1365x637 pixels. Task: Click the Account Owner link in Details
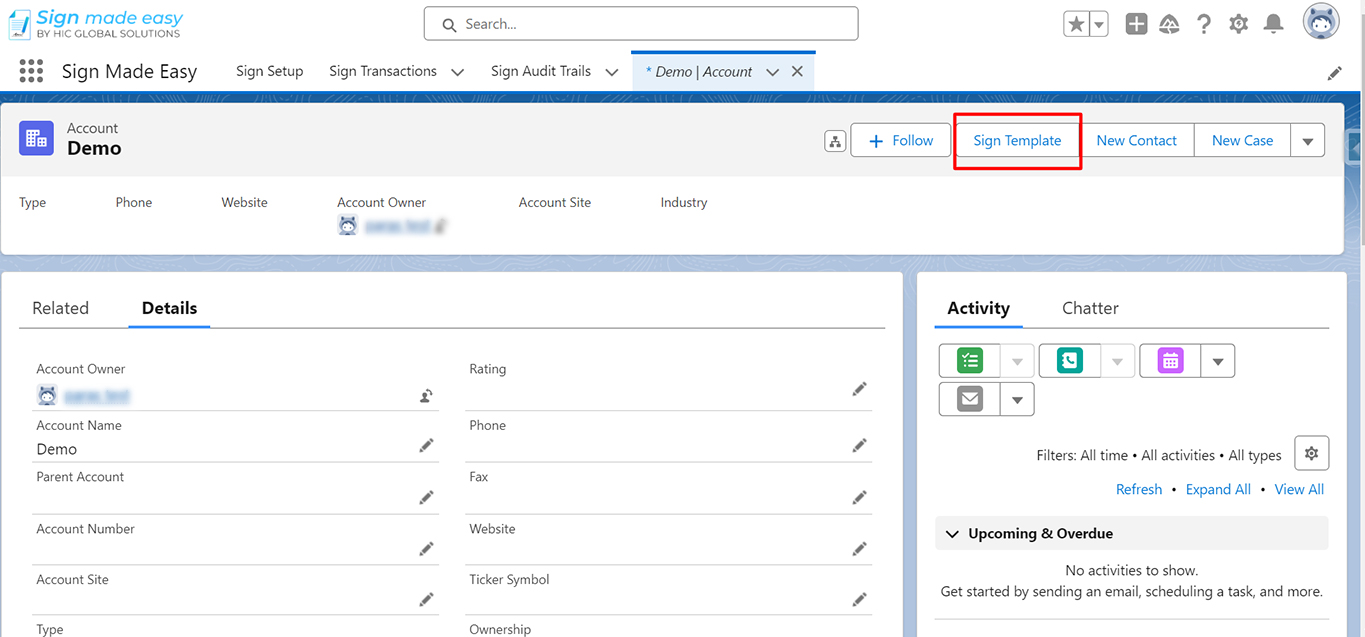coord(97,396)
